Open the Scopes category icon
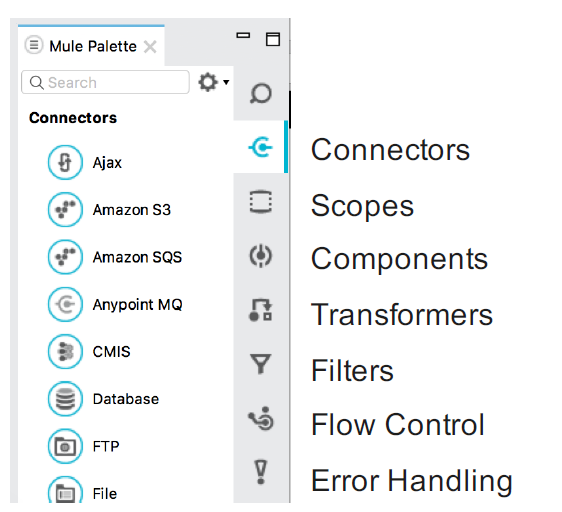 click(x=261, y=202)
